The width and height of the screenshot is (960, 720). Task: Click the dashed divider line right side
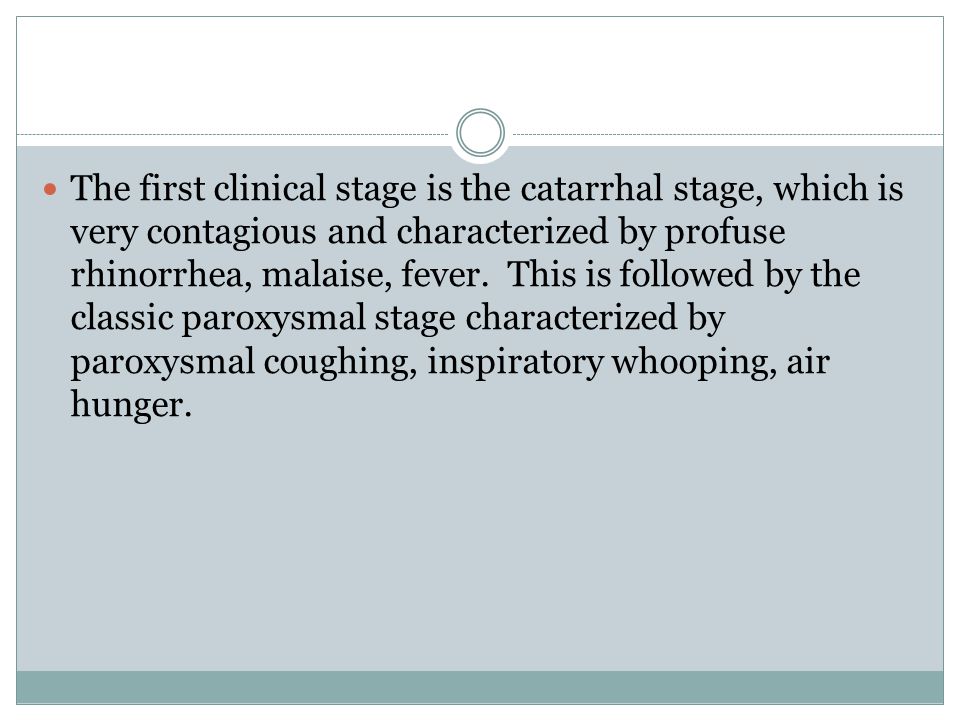point(728,134)
